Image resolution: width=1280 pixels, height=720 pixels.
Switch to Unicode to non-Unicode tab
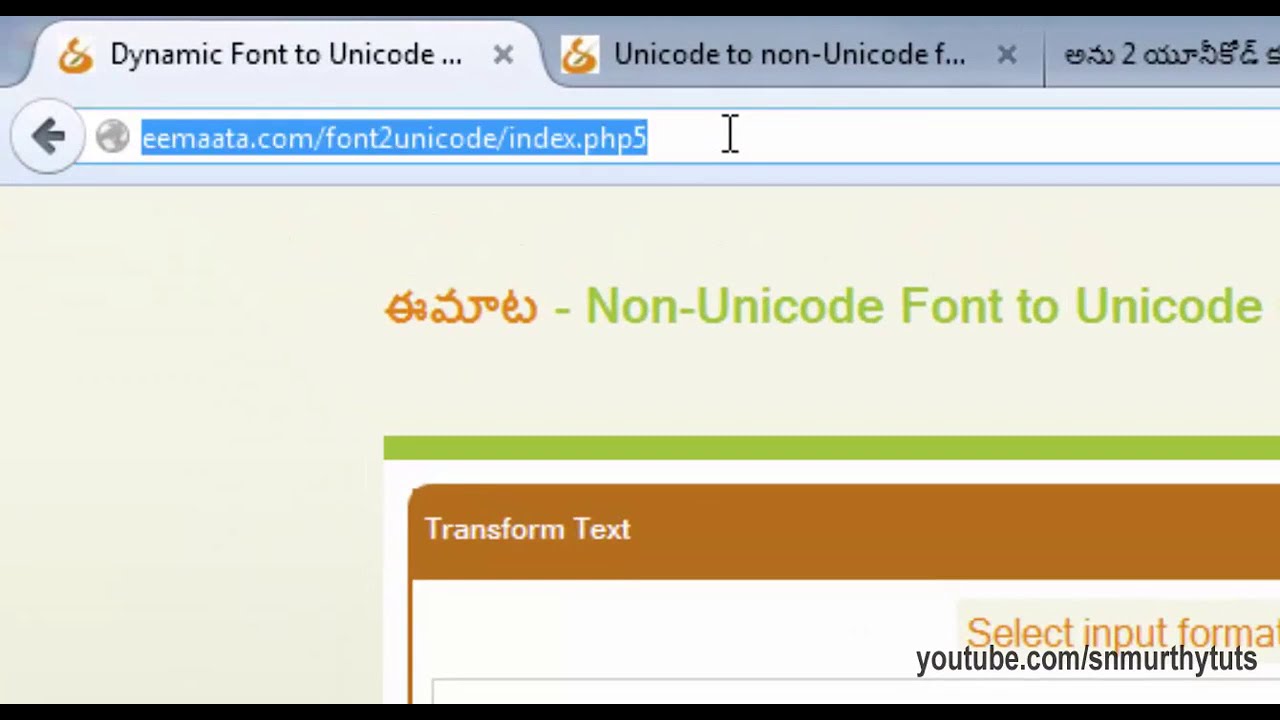pyautogui.click(x=790, y=55)
